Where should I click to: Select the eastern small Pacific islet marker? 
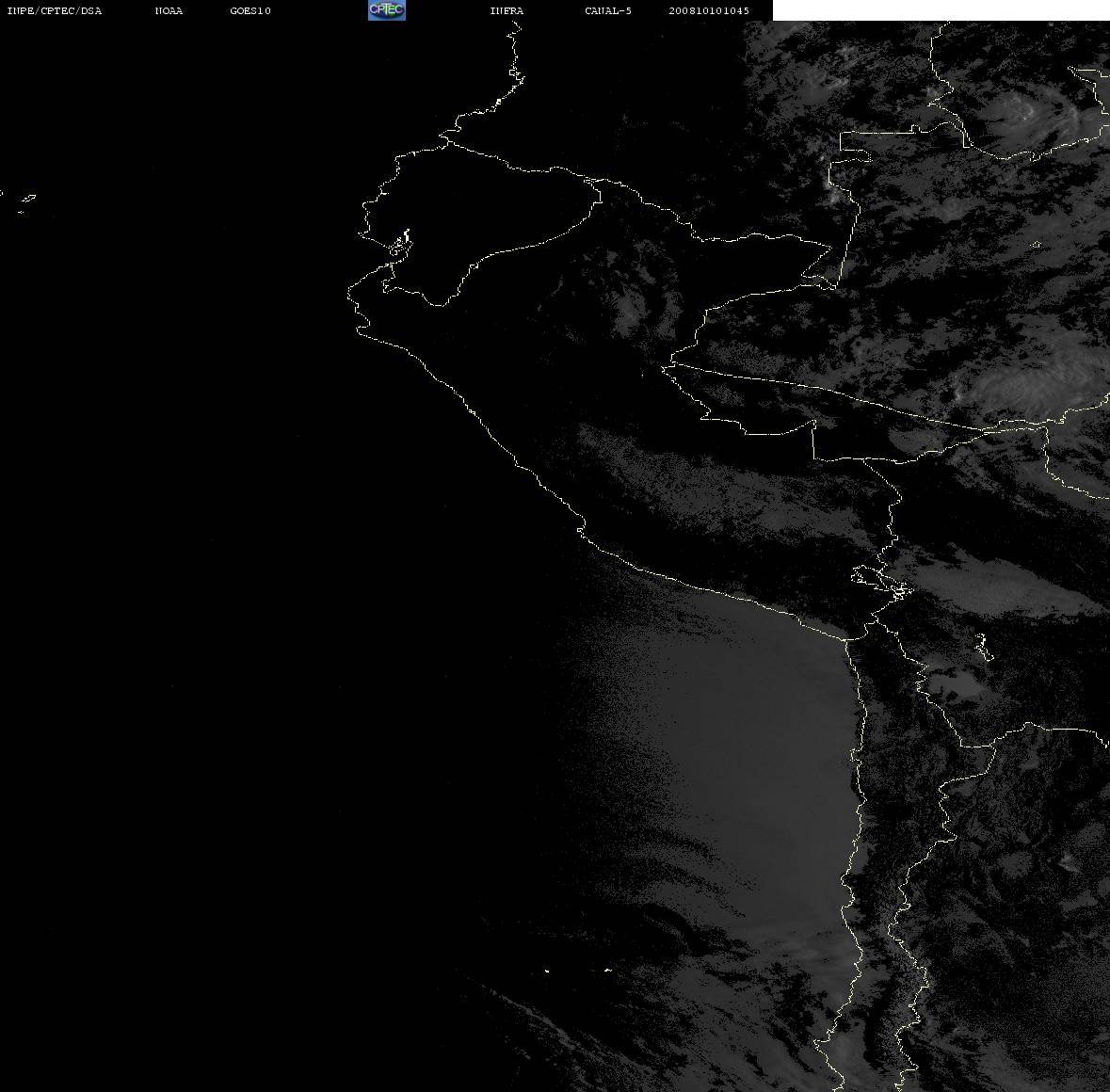click(x=608, y=970)
